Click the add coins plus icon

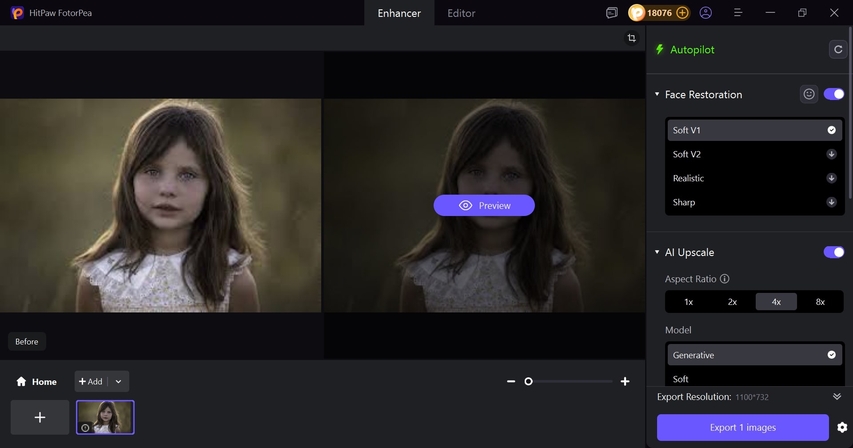682,13
